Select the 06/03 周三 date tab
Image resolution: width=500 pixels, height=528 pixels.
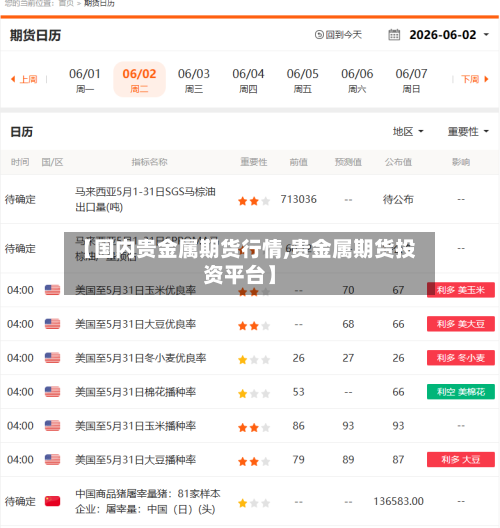point(194,80)
